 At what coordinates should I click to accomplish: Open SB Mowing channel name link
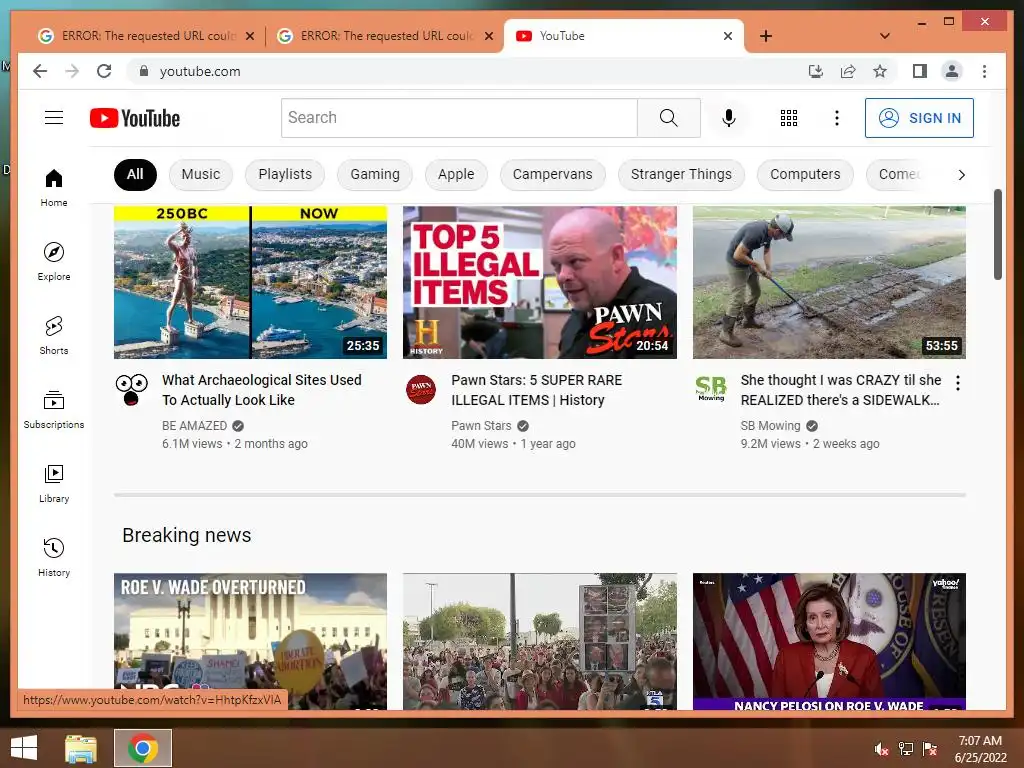[771, 426]
